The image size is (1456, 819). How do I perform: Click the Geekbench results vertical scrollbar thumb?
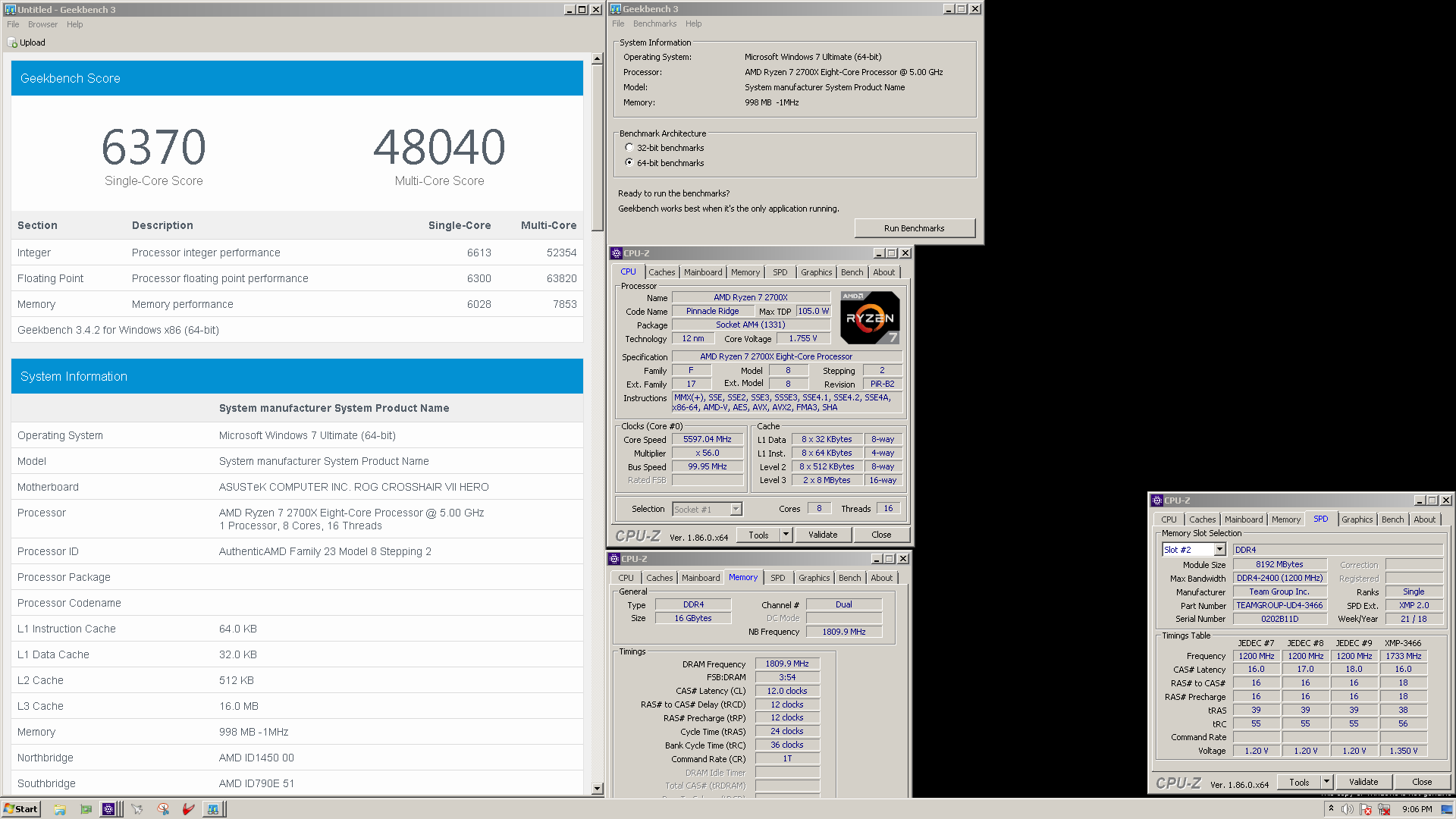[x=597, y=148]
